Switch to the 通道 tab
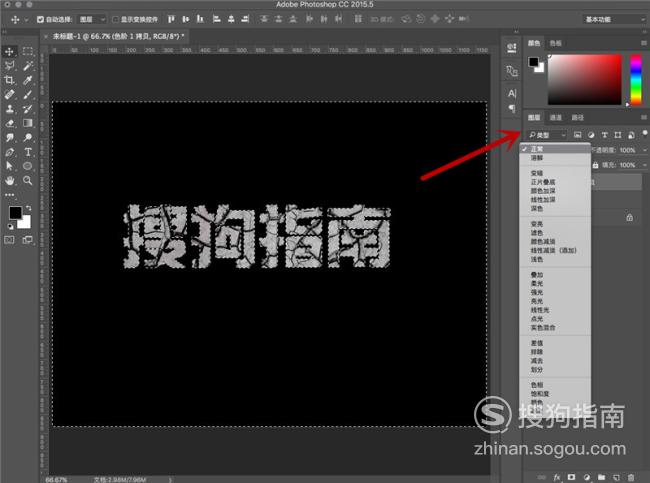The image size is (650, 483). 555,118
